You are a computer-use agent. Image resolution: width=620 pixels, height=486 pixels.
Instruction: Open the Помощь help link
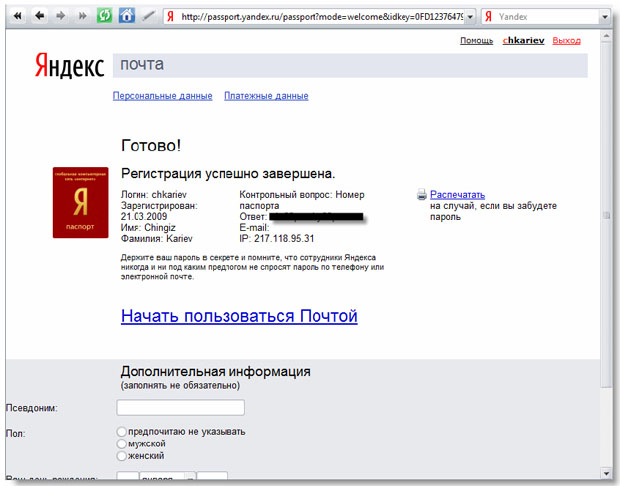476,41
